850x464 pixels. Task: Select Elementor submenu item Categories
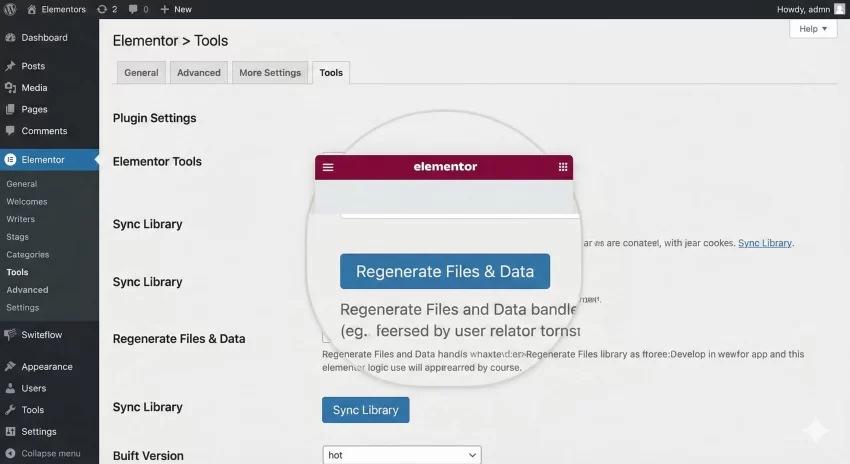pyautogui.click(x=28, y=254)
